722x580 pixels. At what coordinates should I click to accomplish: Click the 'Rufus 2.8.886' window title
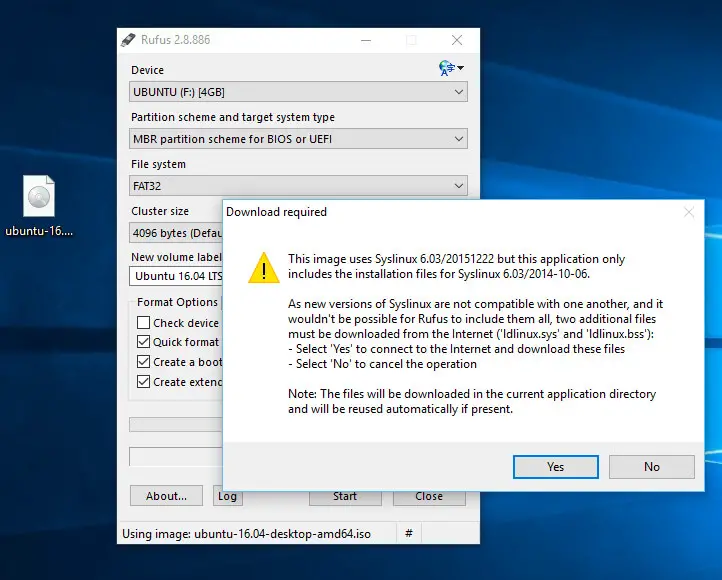tap(175, 40)
